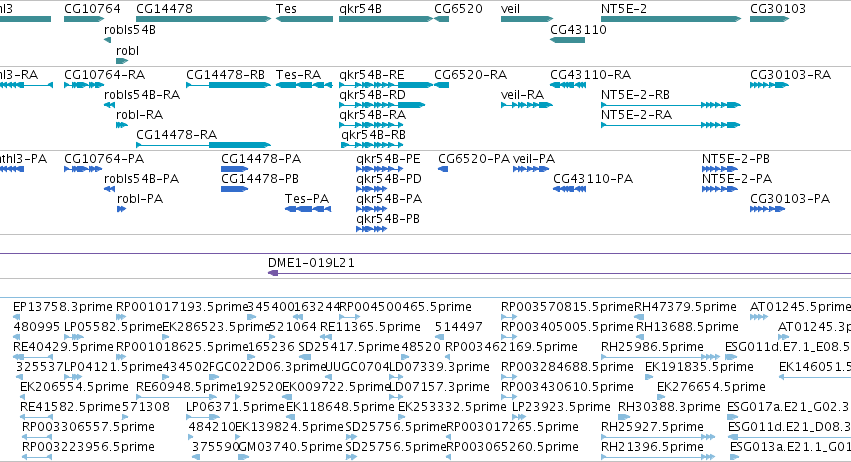This screenshot has height=462, width=851.
Task: Open the CG6520 gene label
Action: [458, 9]
